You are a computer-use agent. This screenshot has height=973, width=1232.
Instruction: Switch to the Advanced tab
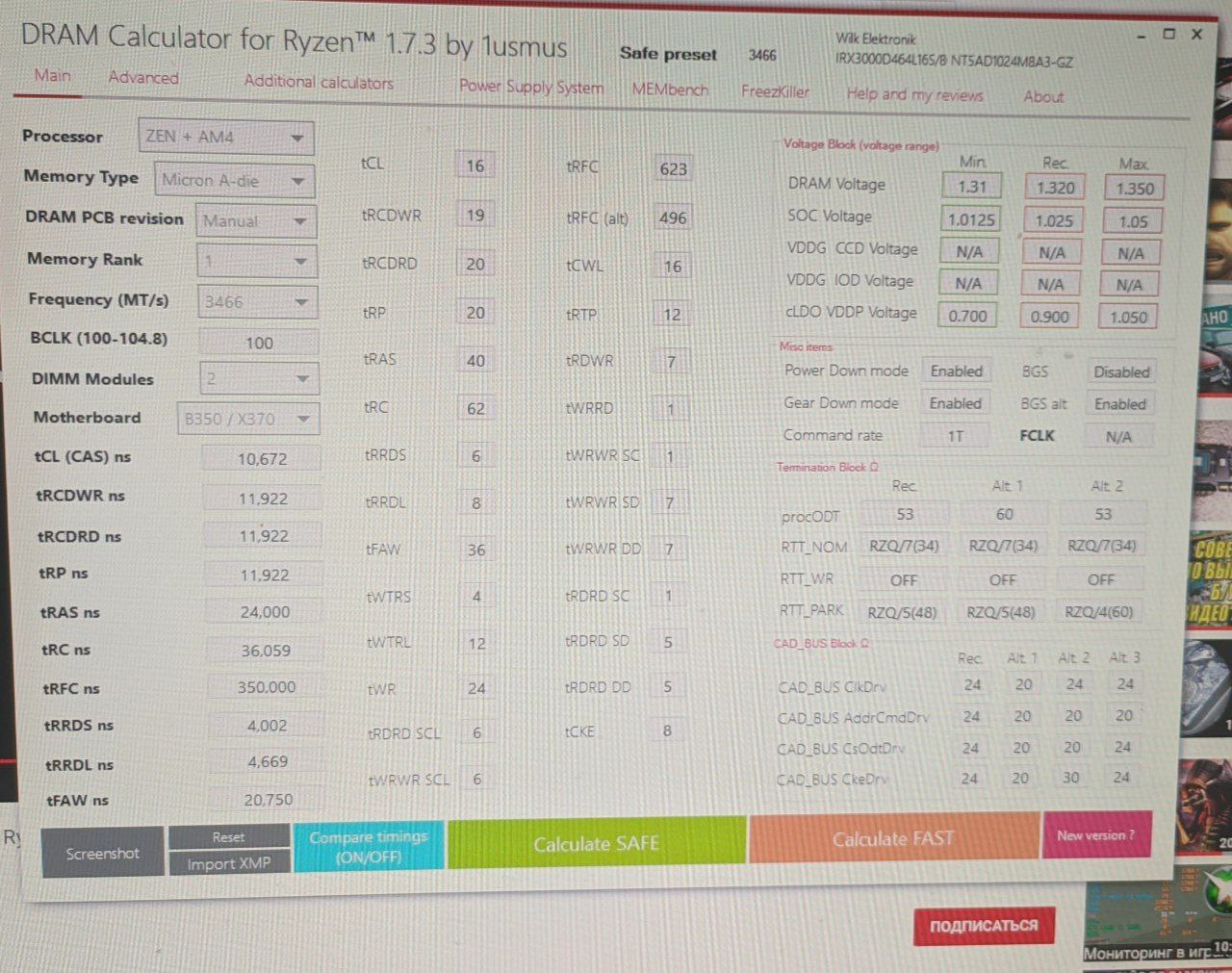[x=143, y=78]
